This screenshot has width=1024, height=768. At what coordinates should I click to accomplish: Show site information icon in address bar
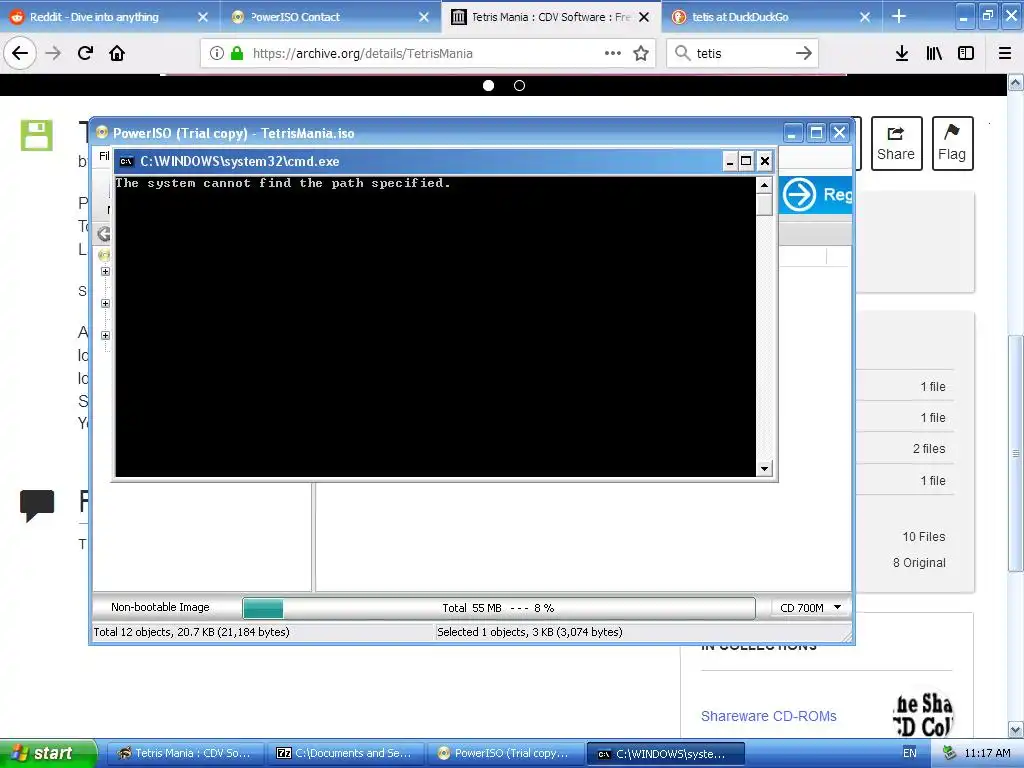pos(217,54)
